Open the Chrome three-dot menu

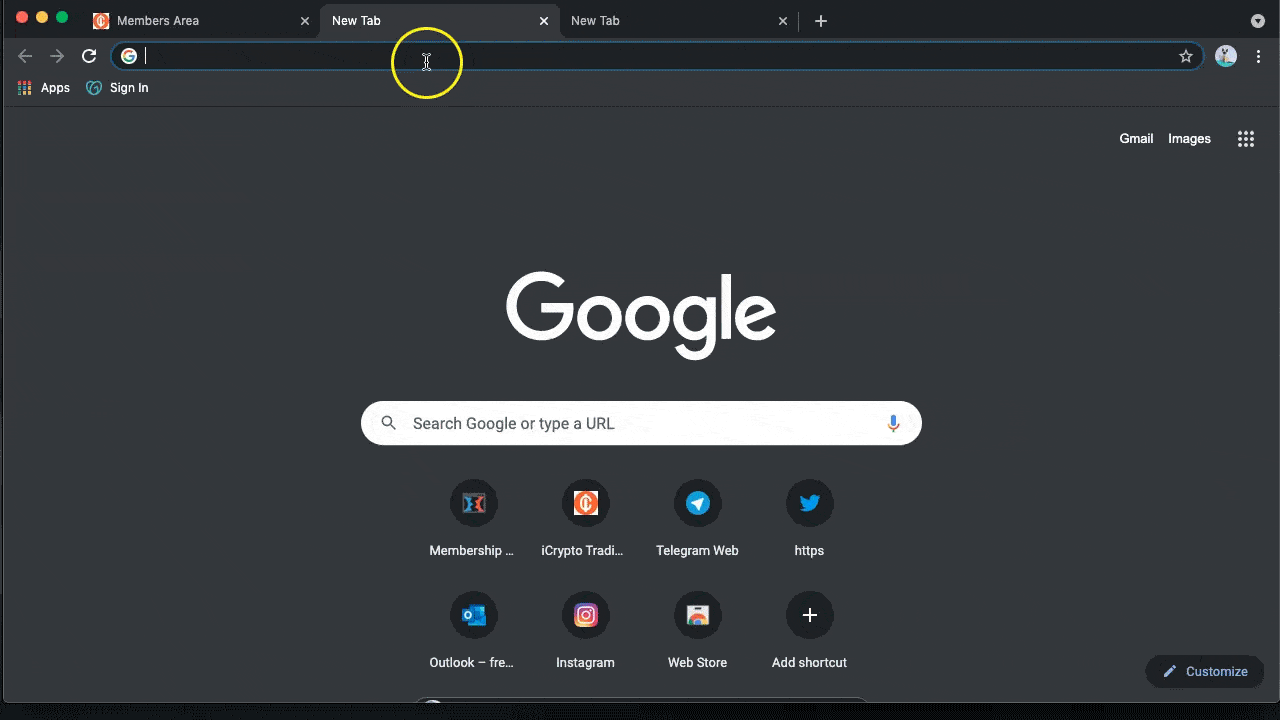tap(1258, 56)
